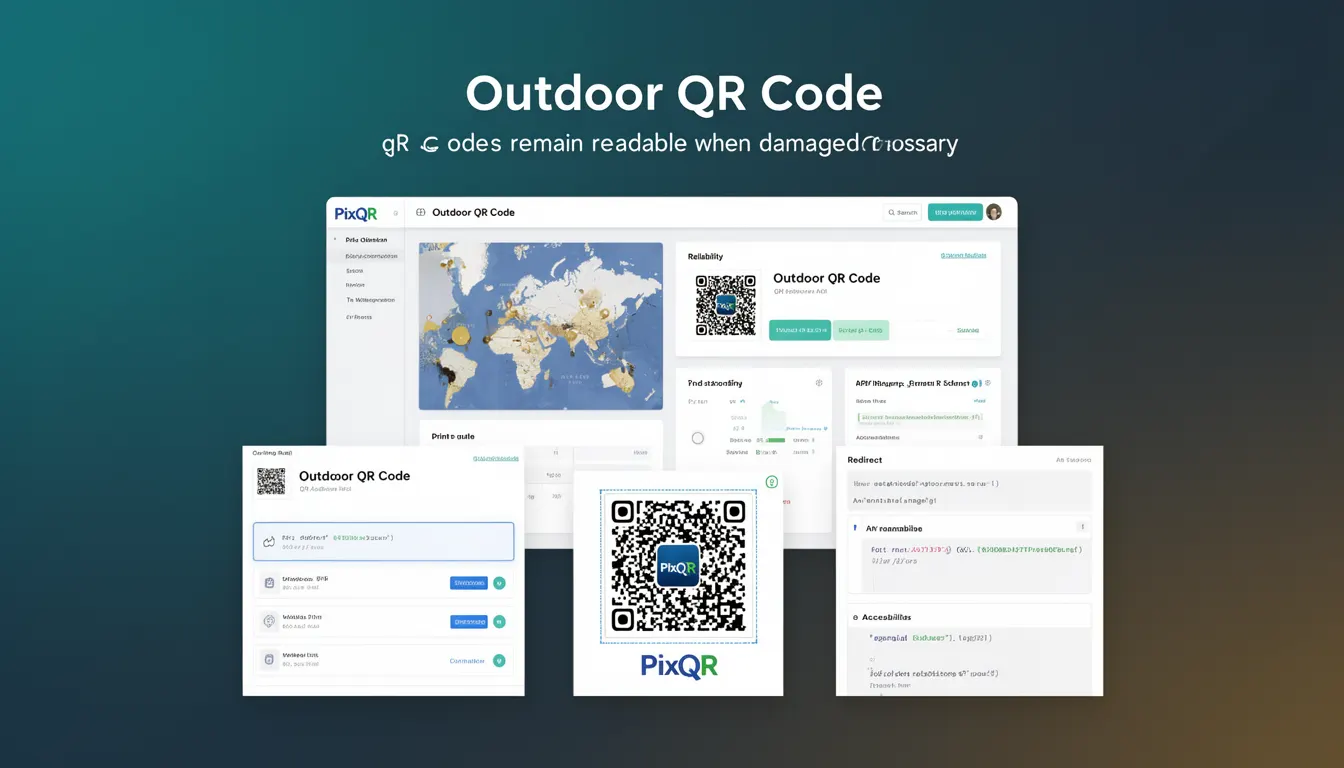
Task: Click the globe icon beside the Outdoor QR Code title
Action: tap(421, 212)
